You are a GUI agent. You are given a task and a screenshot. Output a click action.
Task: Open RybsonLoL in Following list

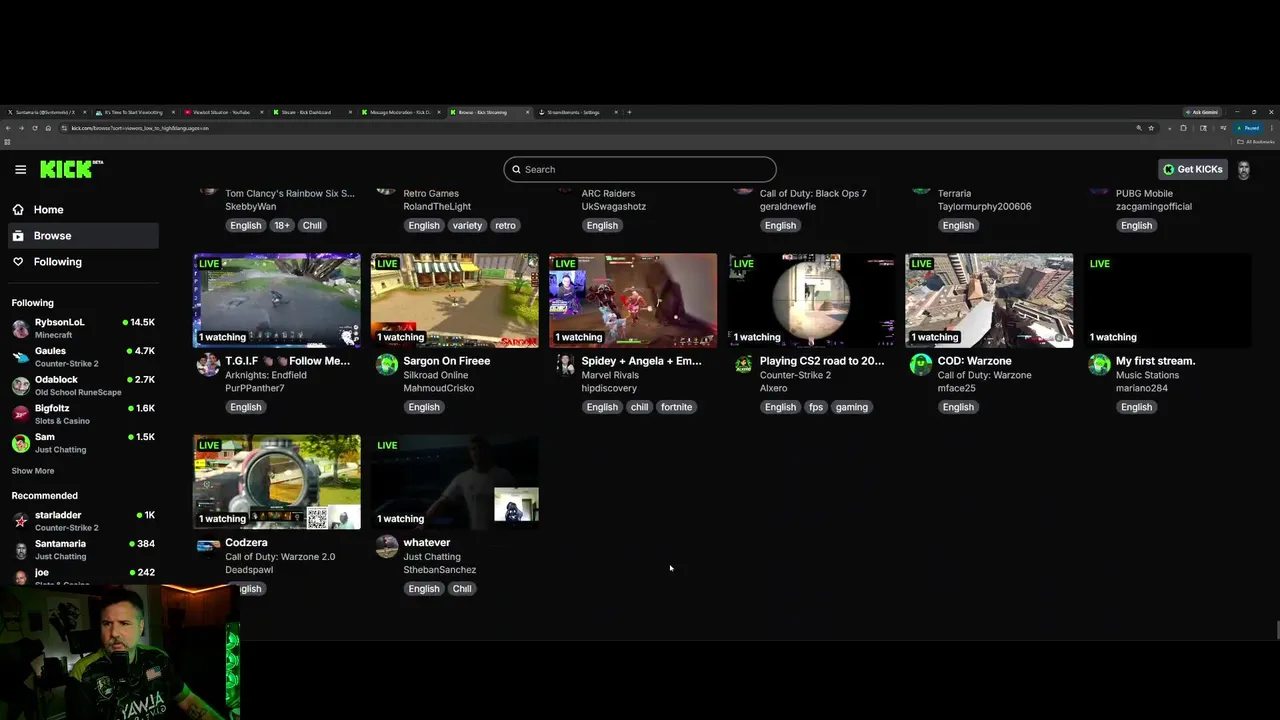pyautogui.click(x=82, y=328)
